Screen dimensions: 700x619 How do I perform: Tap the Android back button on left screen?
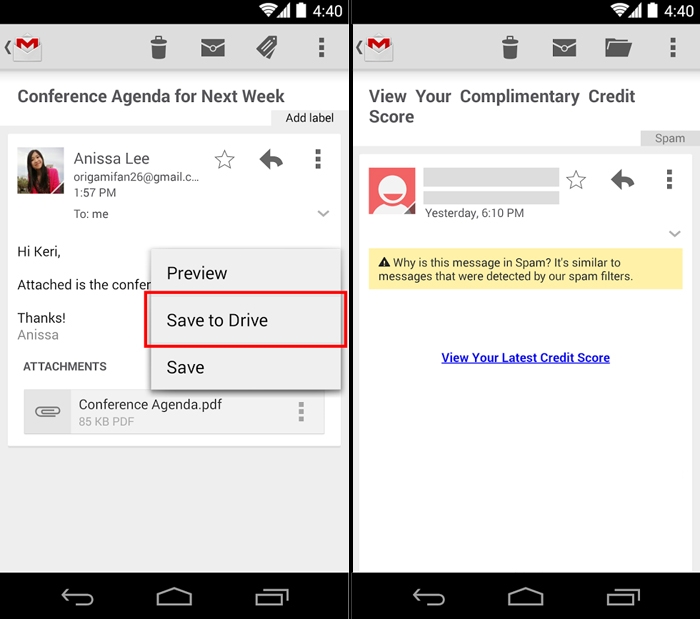pos(77,597)
